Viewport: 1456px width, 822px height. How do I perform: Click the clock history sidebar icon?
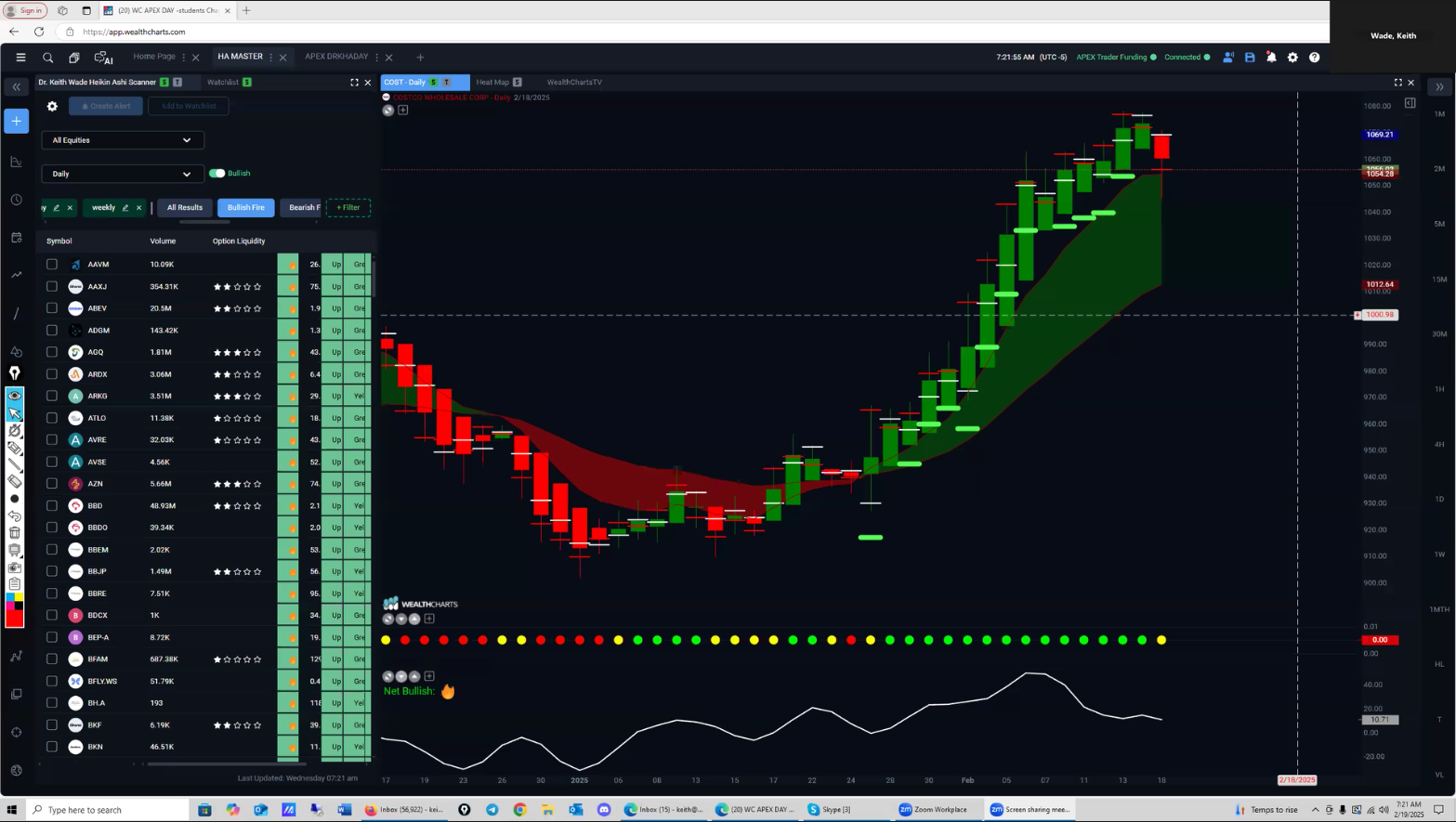click(16, 200)
